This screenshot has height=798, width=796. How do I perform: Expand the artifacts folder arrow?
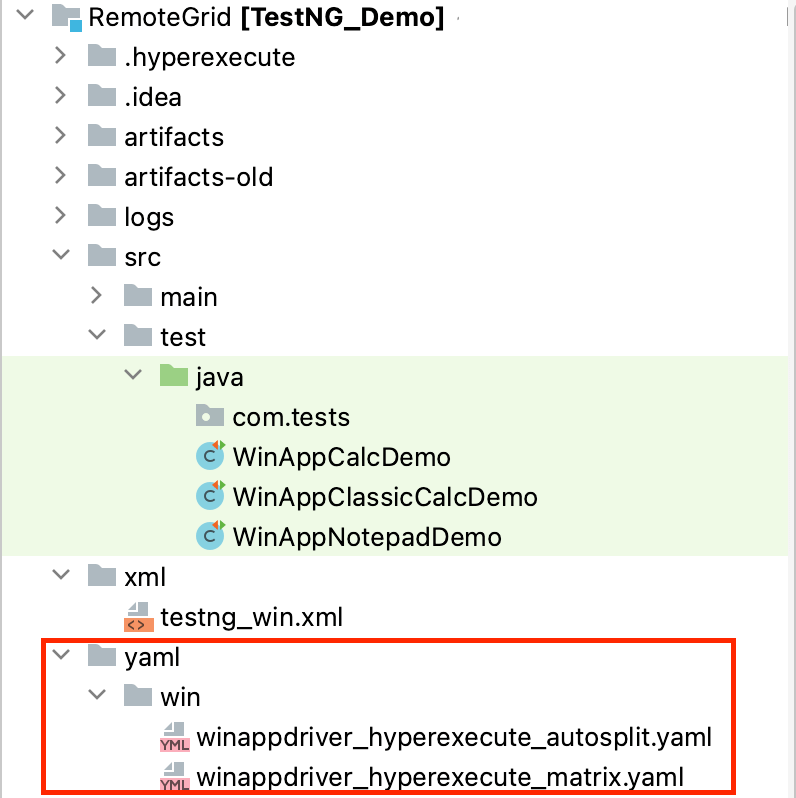(61, 136)
